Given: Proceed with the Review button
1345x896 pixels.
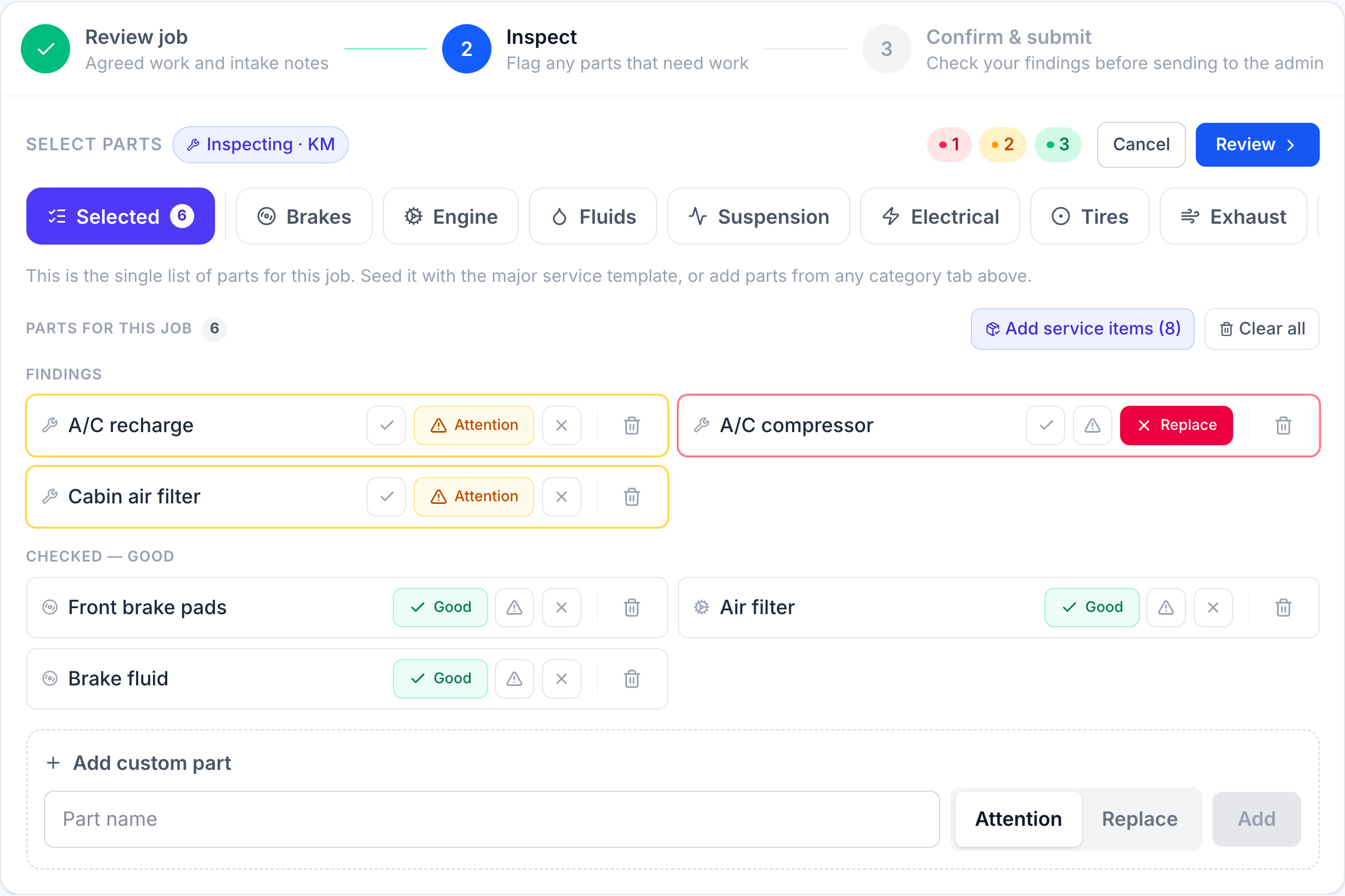Looking at the screenshot, I should [1257, 145].
